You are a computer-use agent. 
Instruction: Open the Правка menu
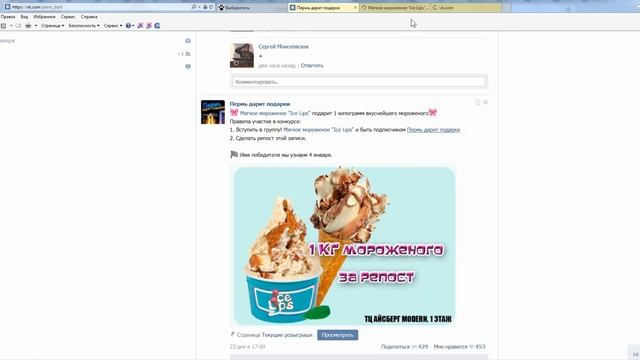pyautogui.click(x=8, y=17)
